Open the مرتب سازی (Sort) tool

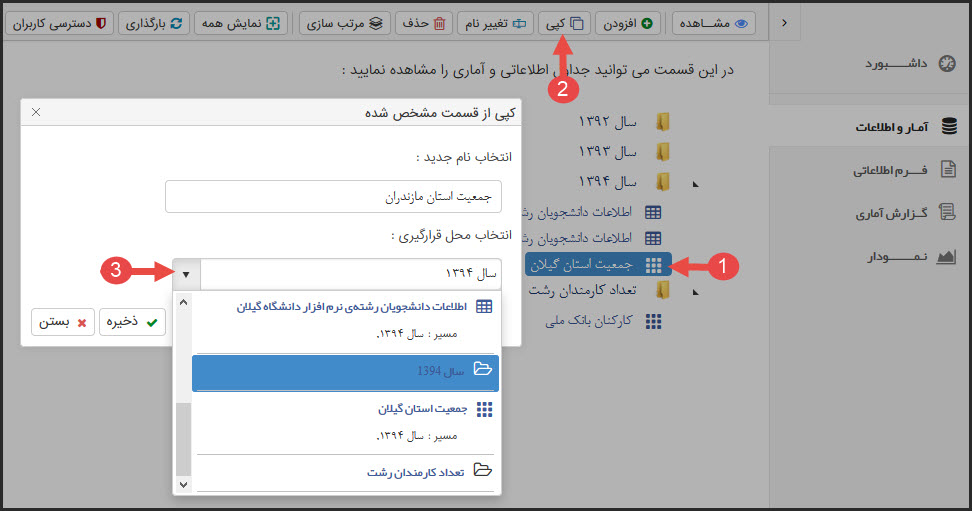click(x=346, y=22)
